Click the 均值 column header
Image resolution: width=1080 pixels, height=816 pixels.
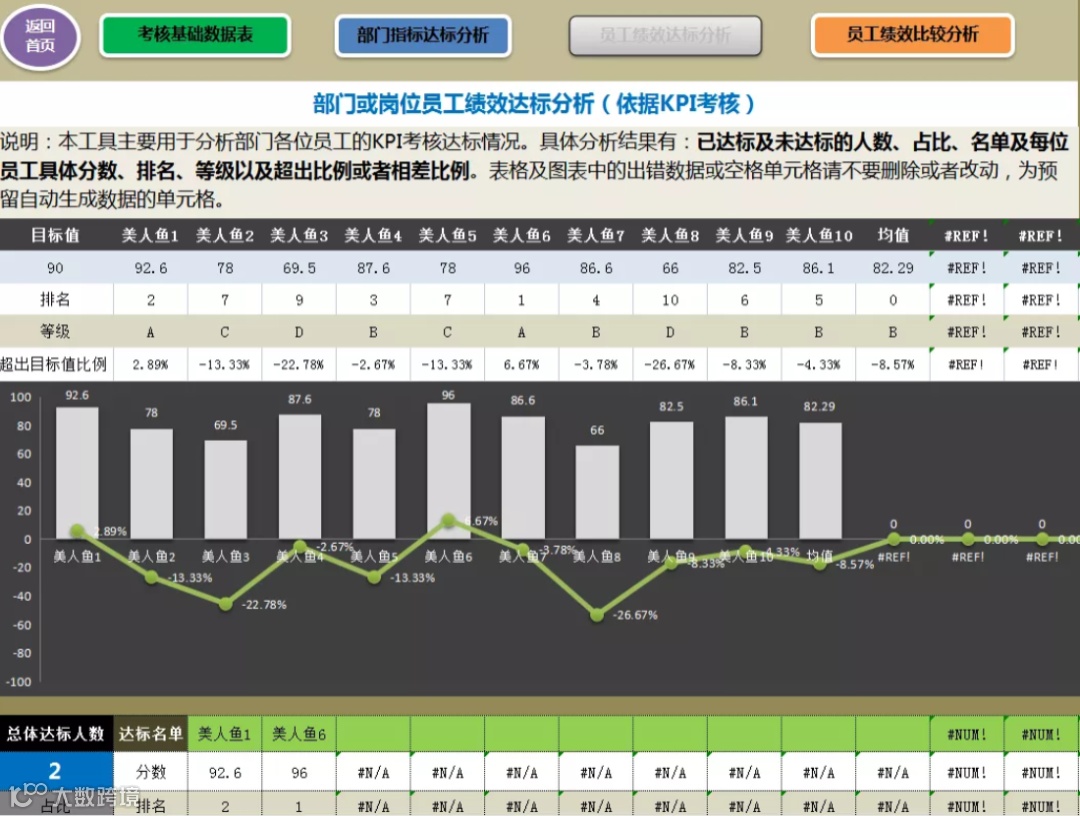click(893, 236)
